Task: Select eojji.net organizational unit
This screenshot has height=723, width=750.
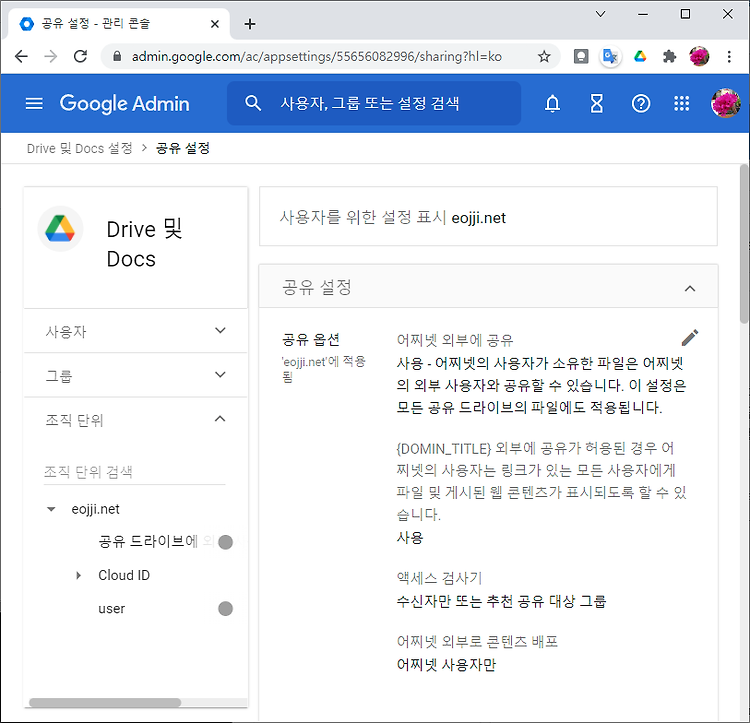Action: (95, 509)
